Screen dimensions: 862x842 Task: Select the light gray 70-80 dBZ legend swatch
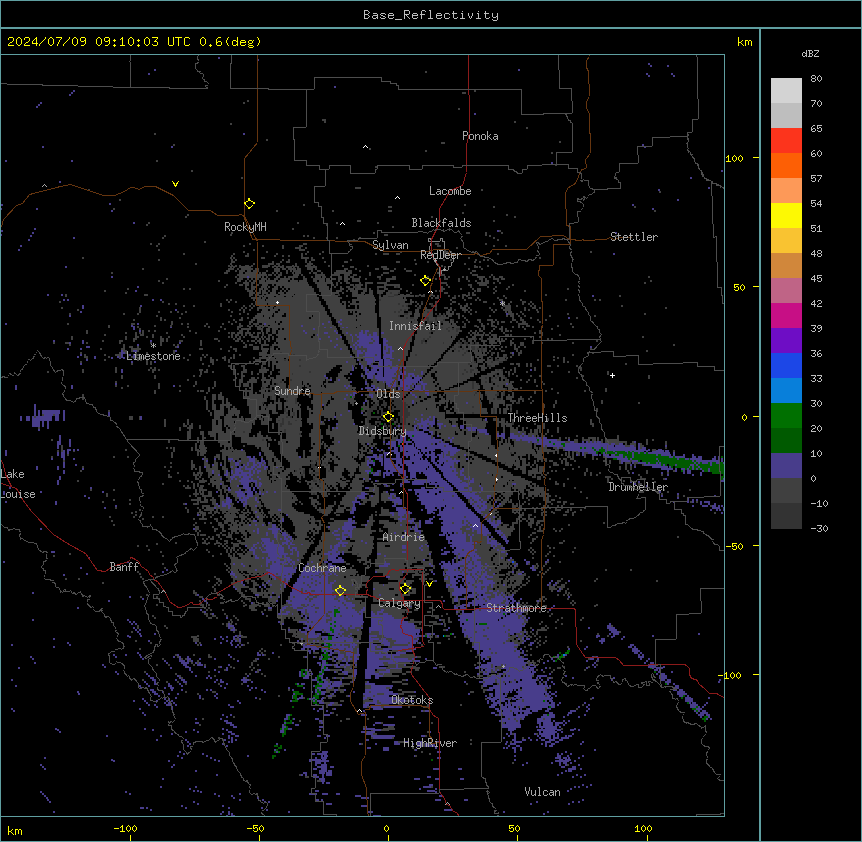click(x=786, y=91)
